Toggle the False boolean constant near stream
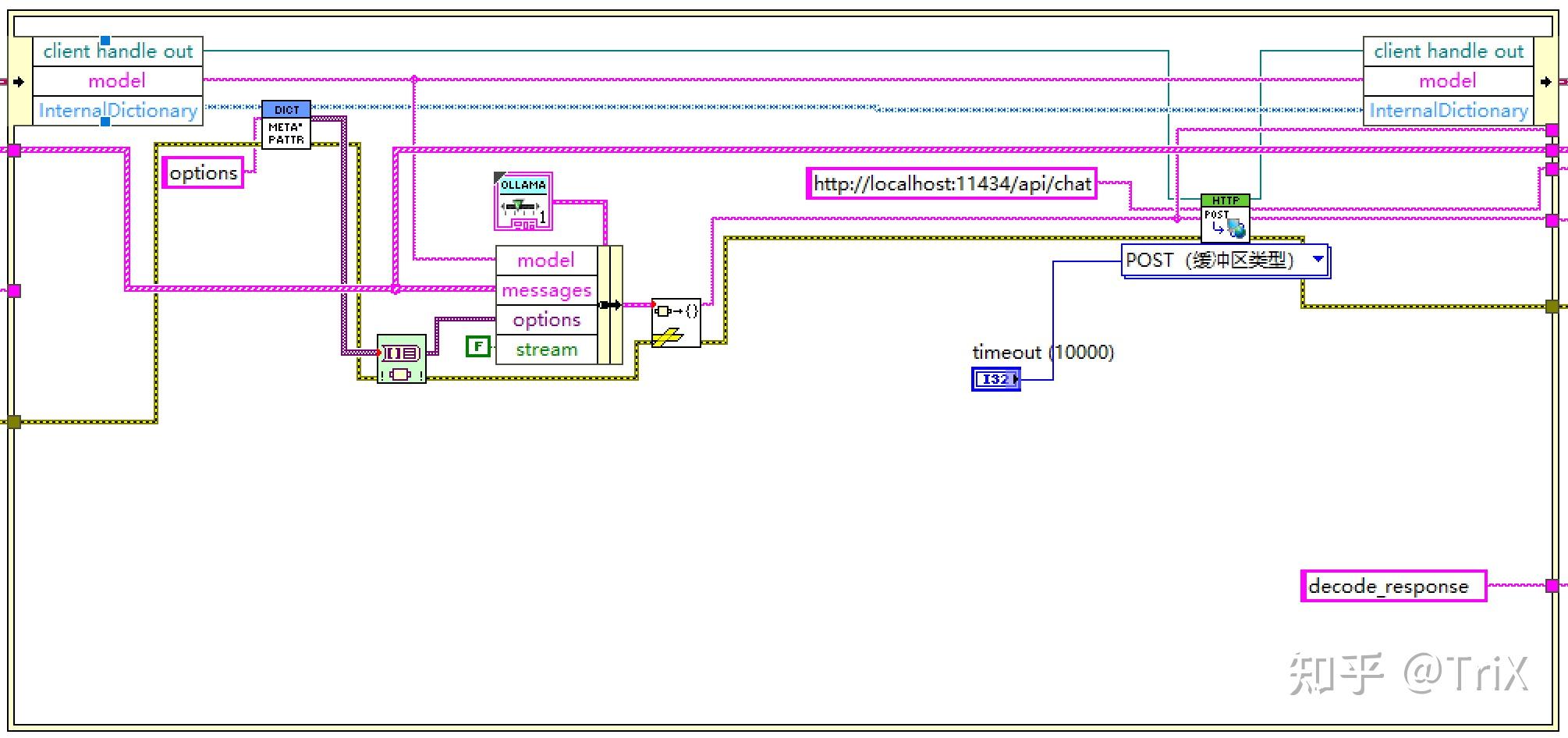 tap(477, 346)
